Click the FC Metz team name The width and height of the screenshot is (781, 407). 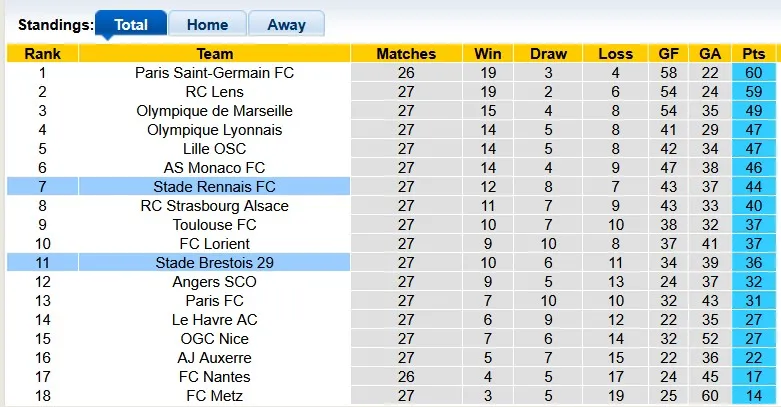(x=214, y=396)
